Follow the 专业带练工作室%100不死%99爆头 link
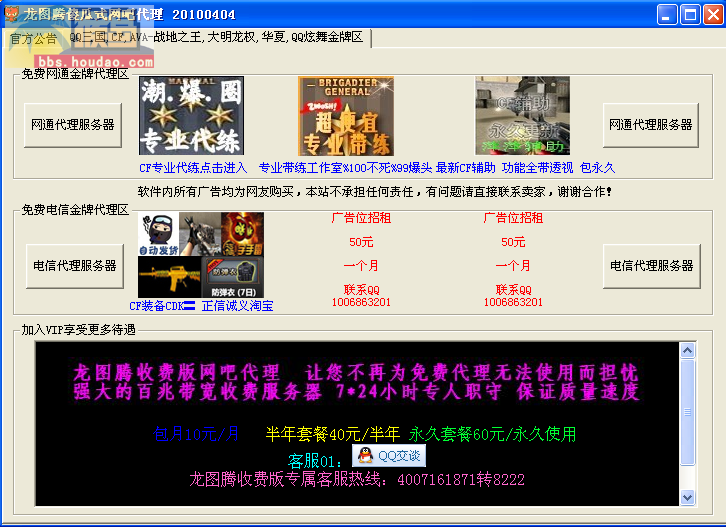Viewport: 726px width, 527px height. click(x=345, y=168)
